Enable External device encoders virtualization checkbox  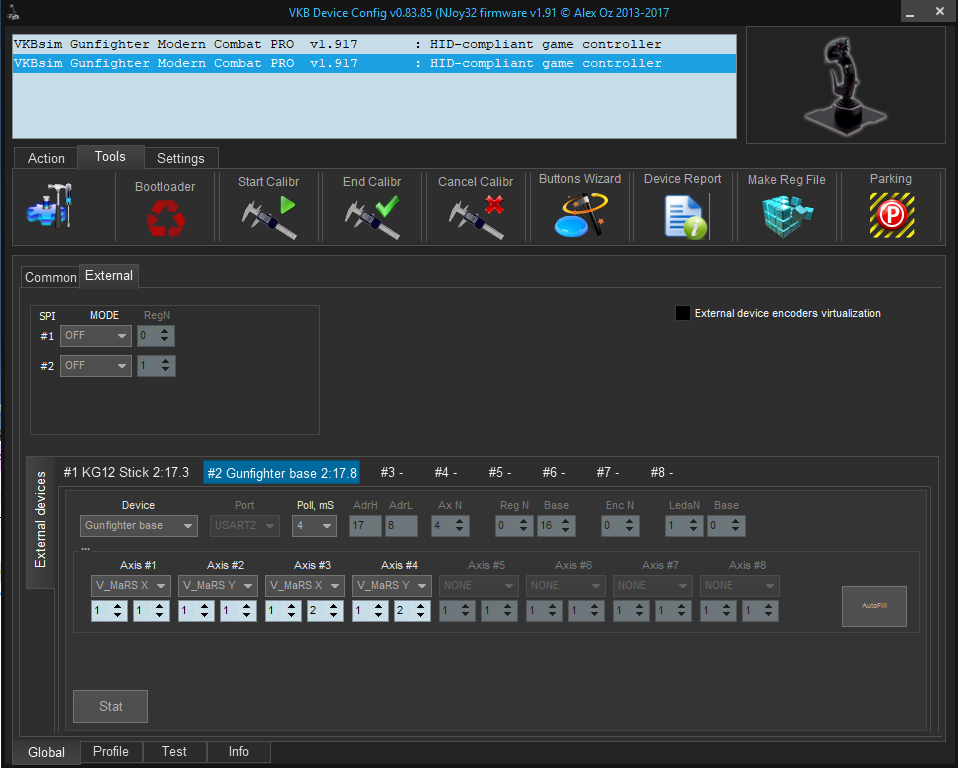pyautogui.click(x=683, y=313)
